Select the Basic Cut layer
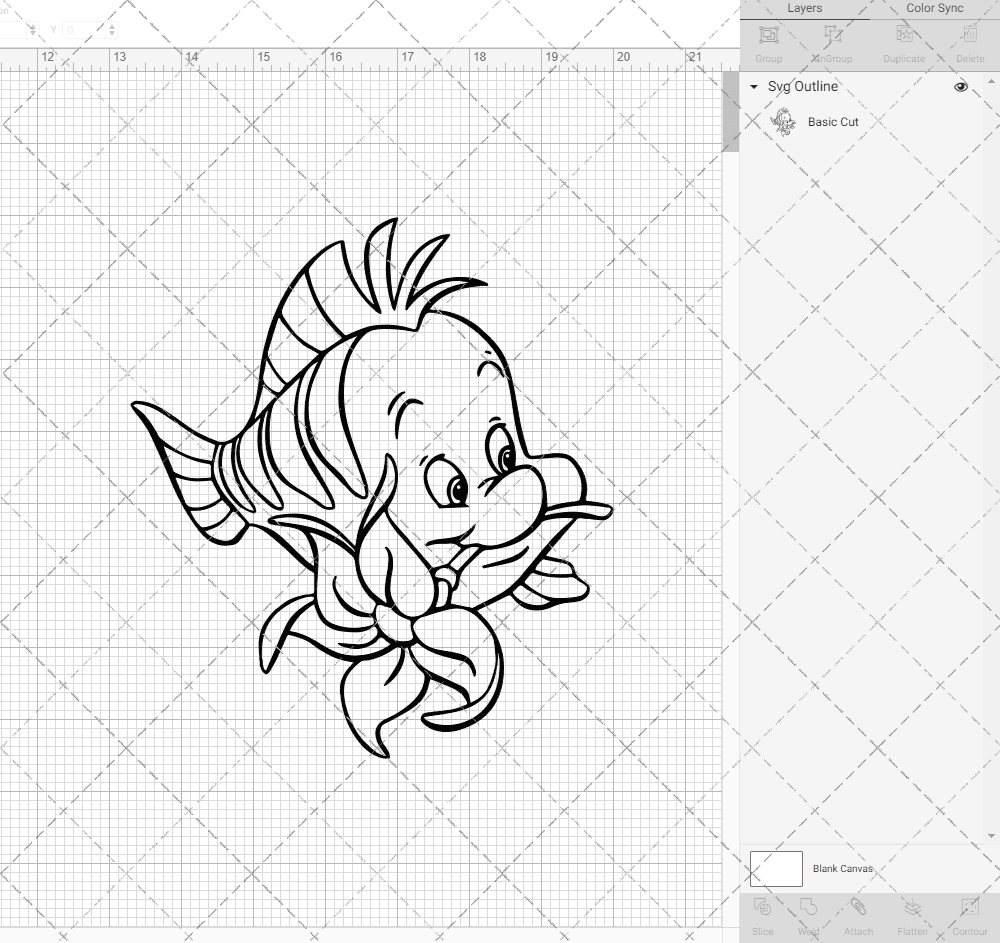Screen dimensions: 1000x943 831,122
